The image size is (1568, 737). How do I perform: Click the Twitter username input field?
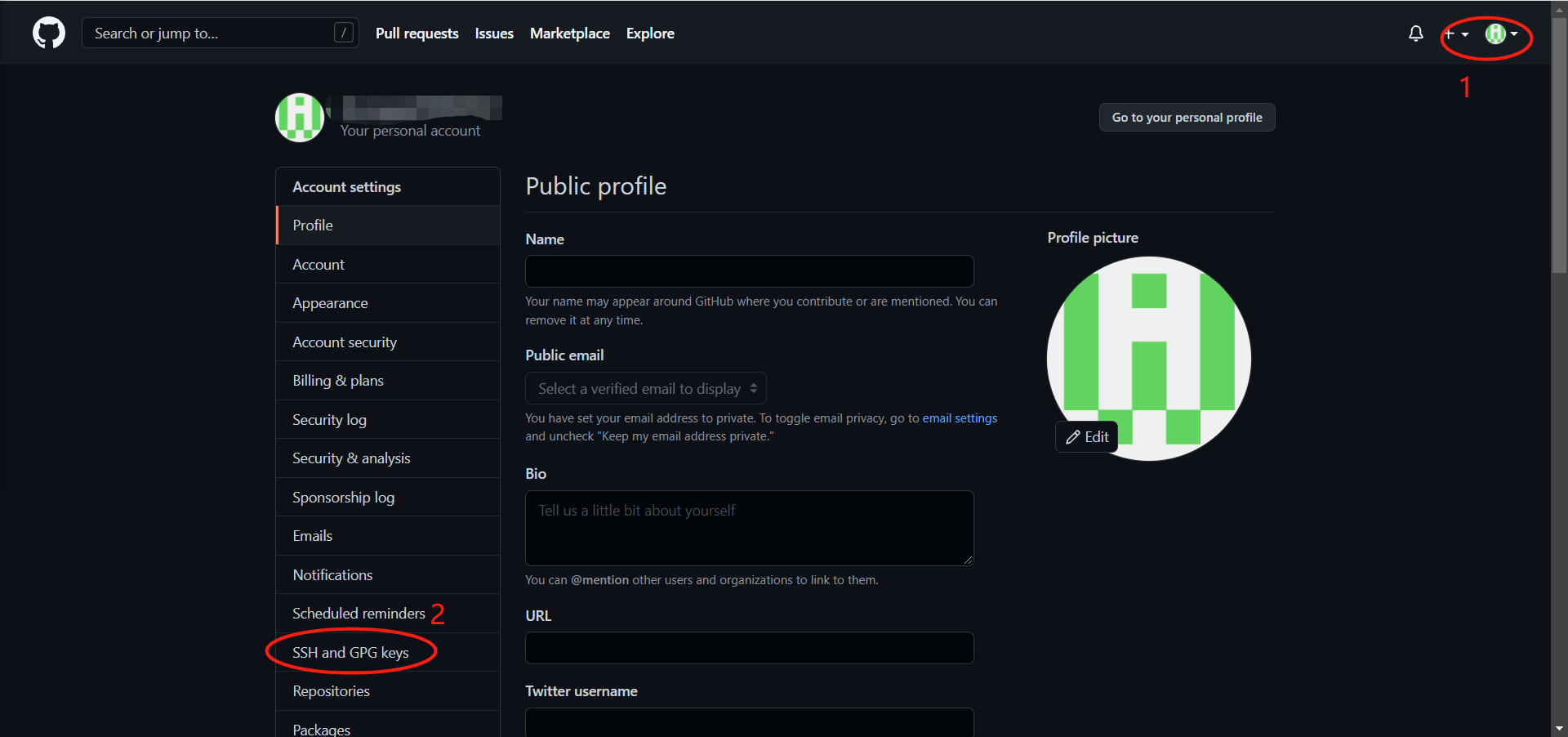tap(749, 722)
